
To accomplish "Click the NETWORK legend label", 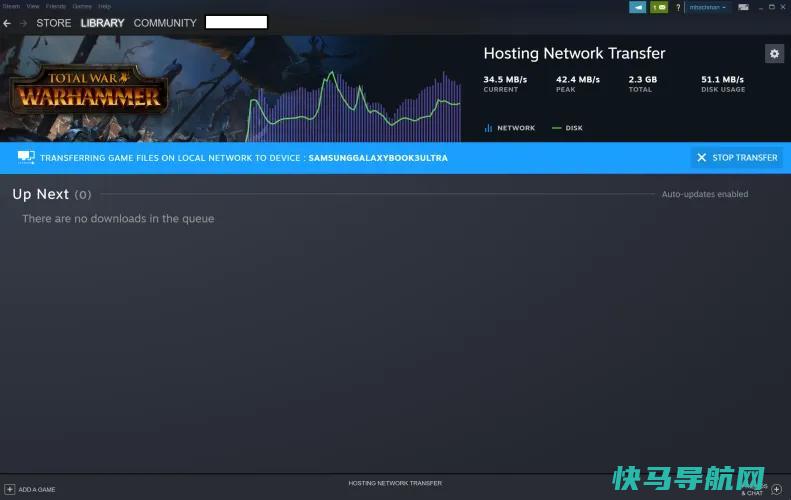I will (516, 128).
